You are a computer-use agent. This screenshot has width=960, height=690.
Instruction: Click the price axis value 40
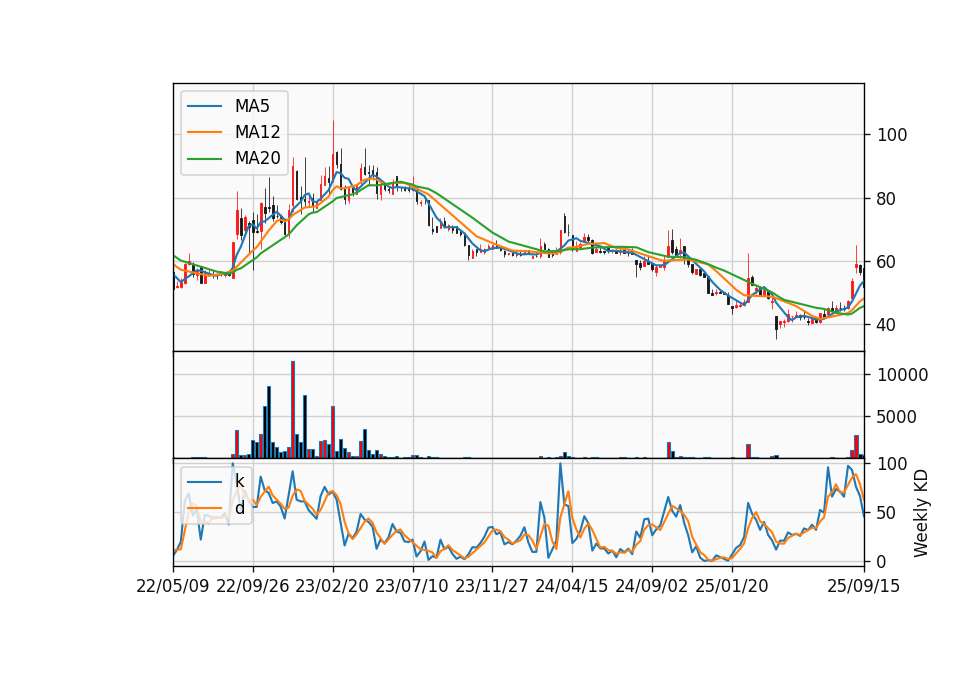887,325
